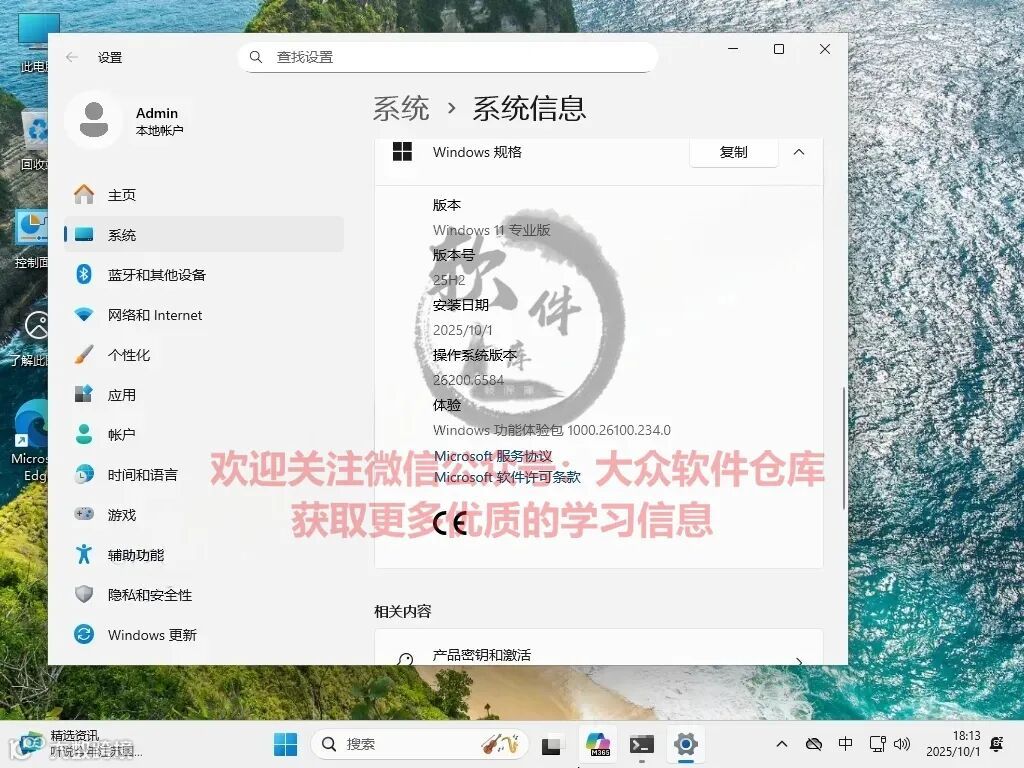Screen dimensions: 1024x768
Task: Open Microsoft 软件许可条款 link
Action: pyautogui.click(x=507, y=477)
